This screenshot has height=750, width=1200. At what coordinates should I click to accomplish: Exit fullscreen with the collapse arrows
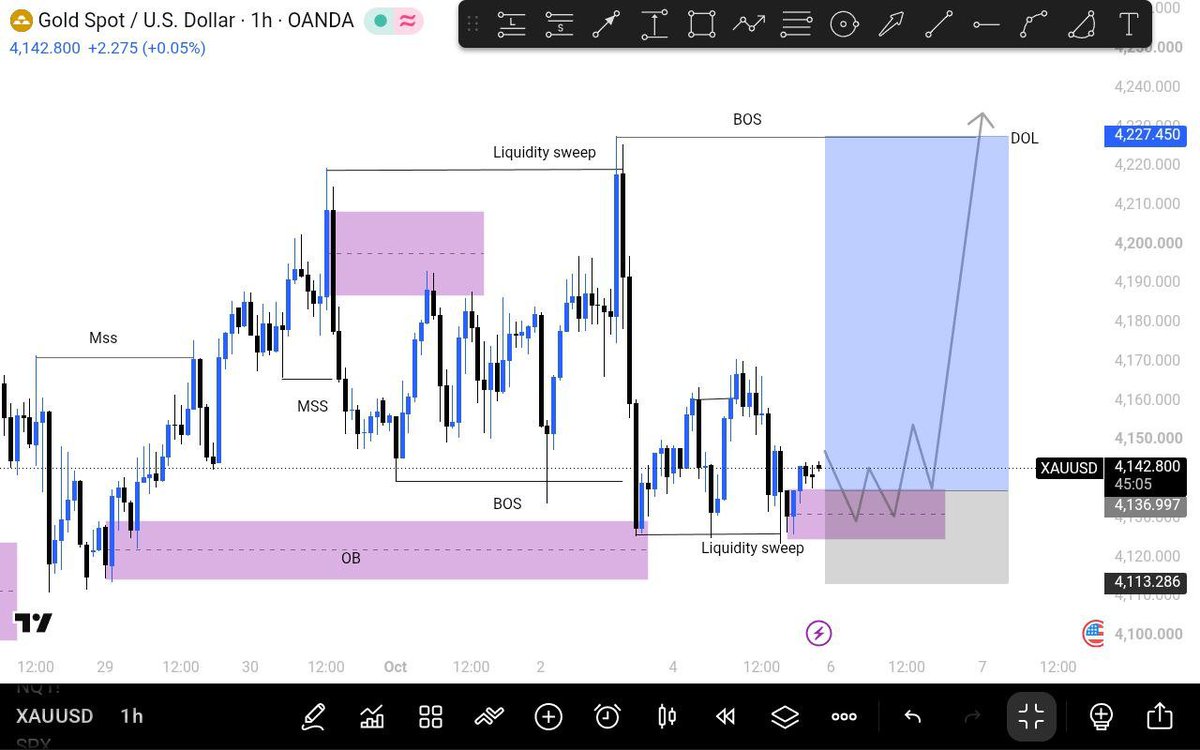tap(1031, 716)
